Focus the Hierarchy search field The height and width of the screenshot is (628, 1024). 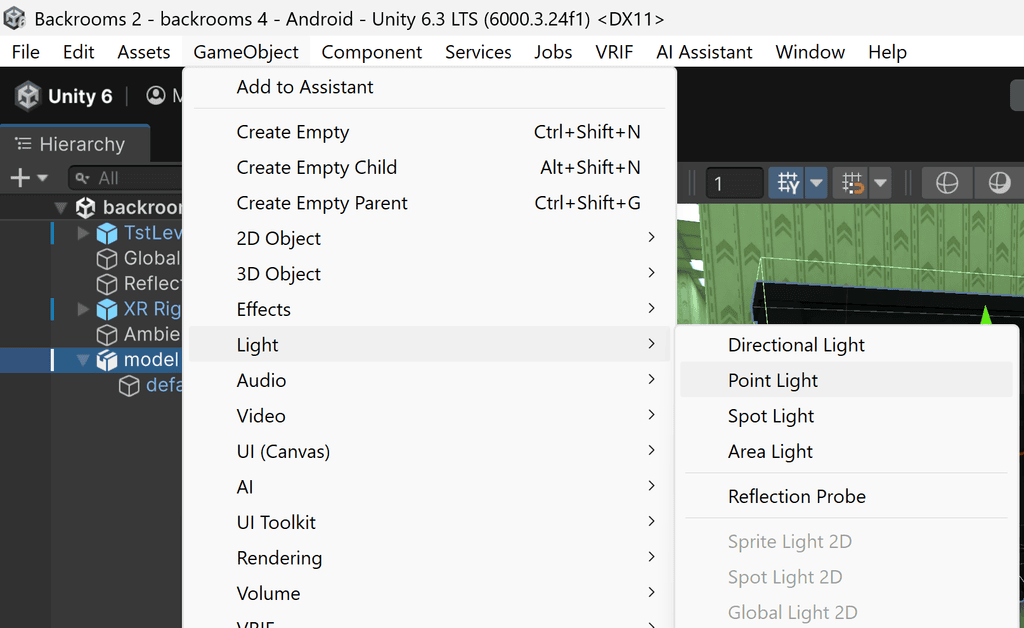[x=125, y=178]
